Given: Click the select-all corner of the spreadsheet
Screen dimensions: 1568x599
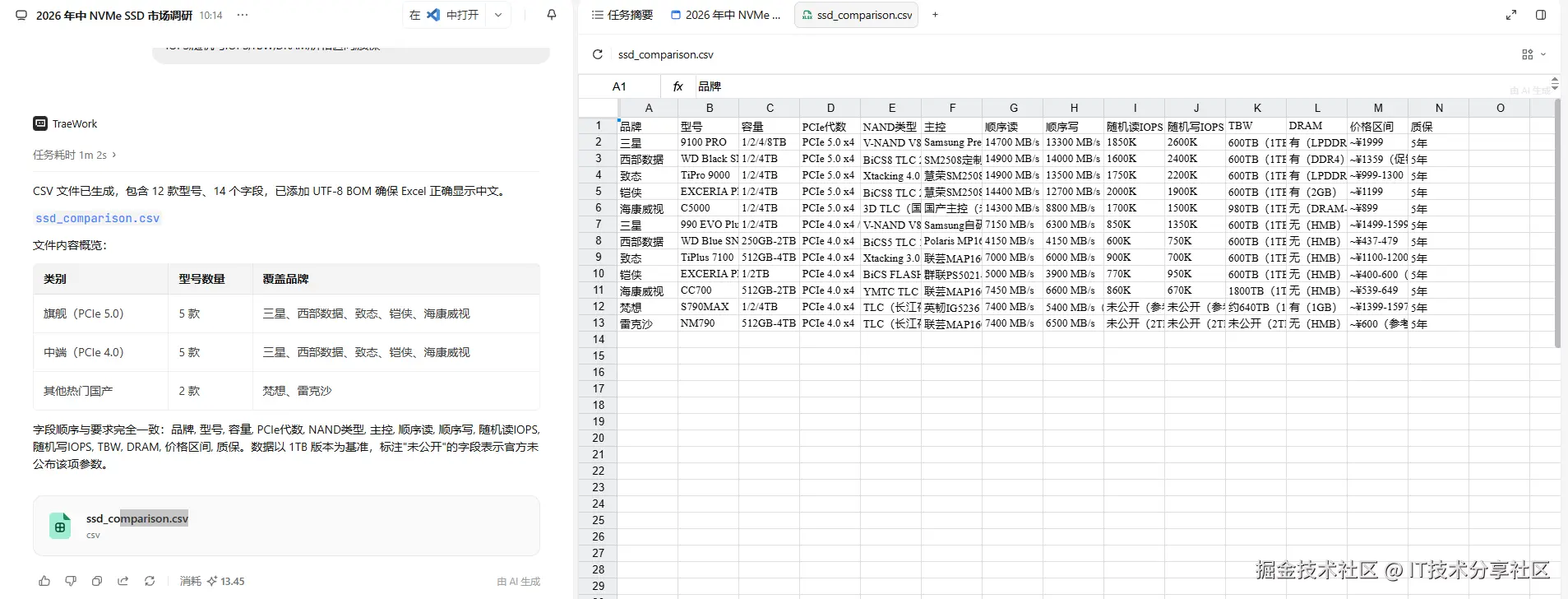Looking at the screenshot, I should [x=599, y=108].
